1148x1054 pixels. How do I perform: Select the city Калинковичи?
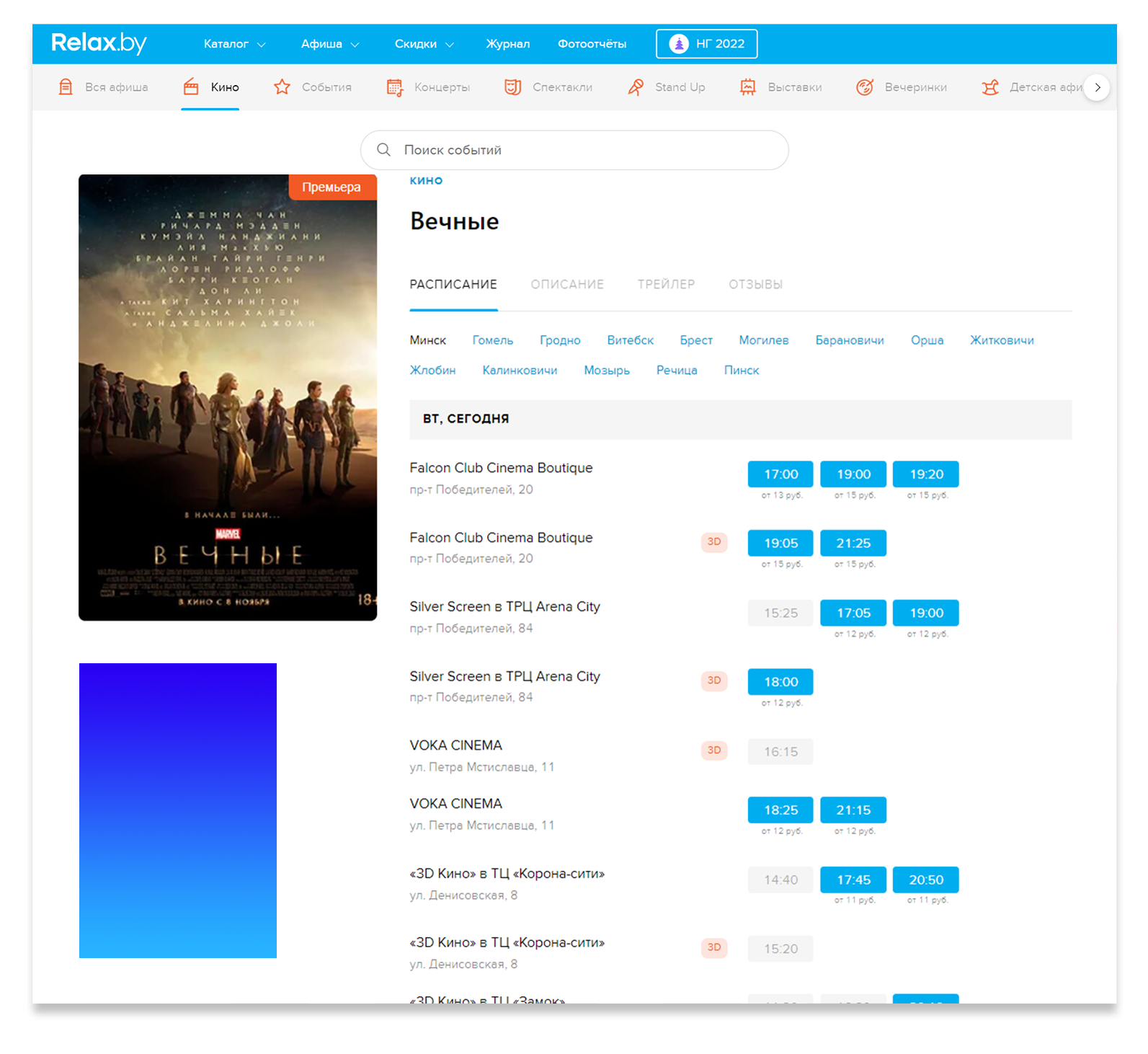pos(520,370)
